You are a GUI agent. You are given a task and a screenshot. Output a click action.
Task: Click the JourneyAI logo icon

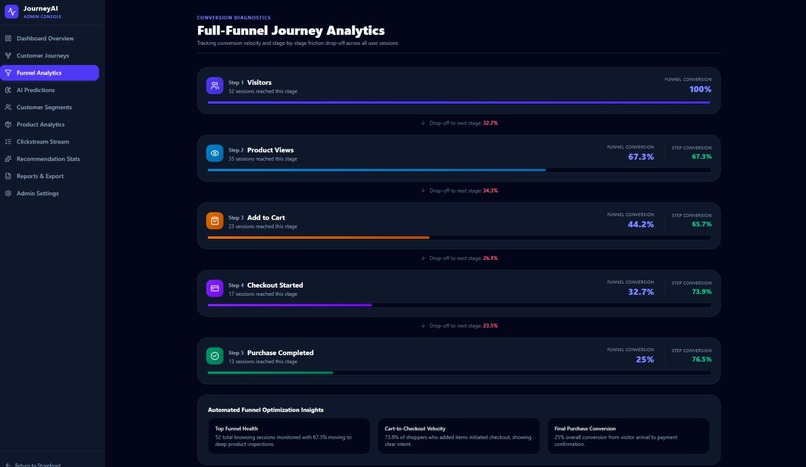[11, 11]
